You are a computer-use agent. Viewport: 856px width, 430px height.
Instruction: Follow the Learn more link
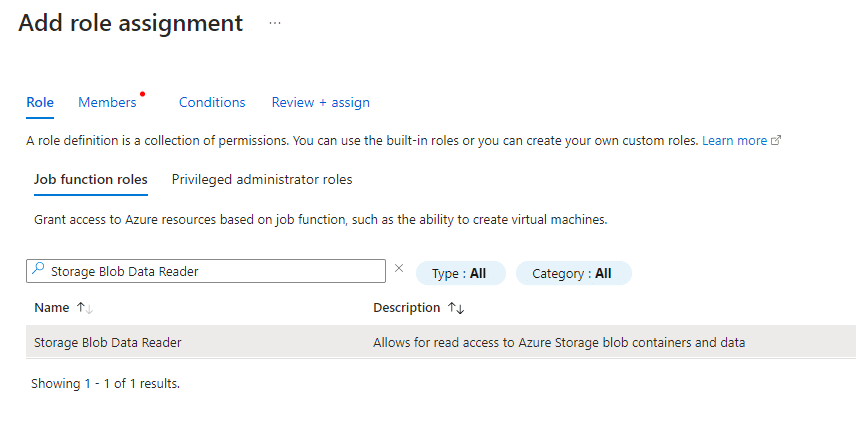point(734,140)
